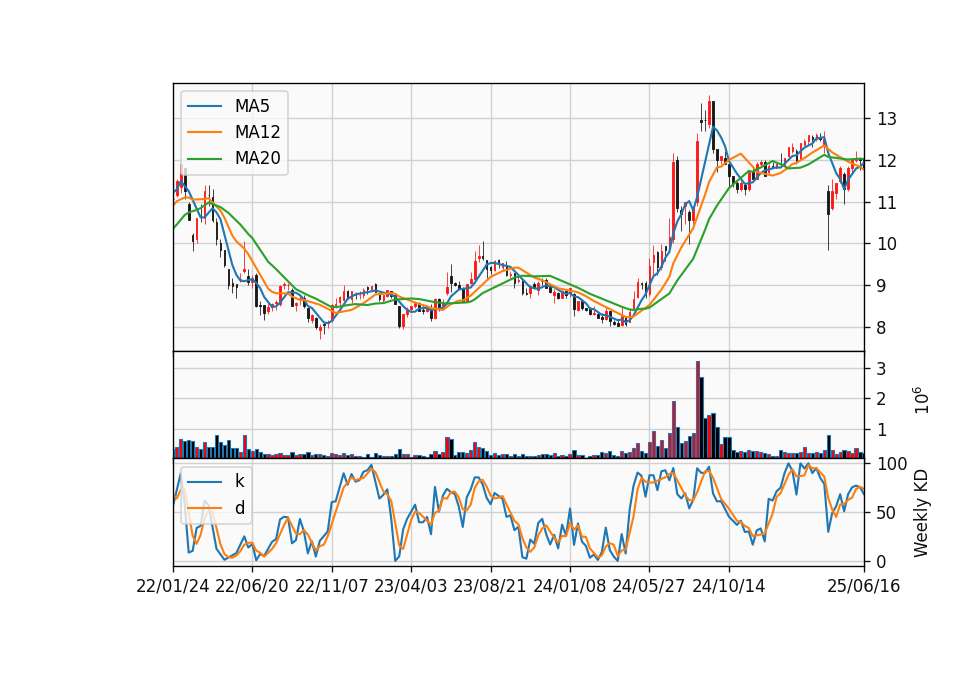Click the 24/05/27 date axis label
960x690 pixels.
click(649, 587)
